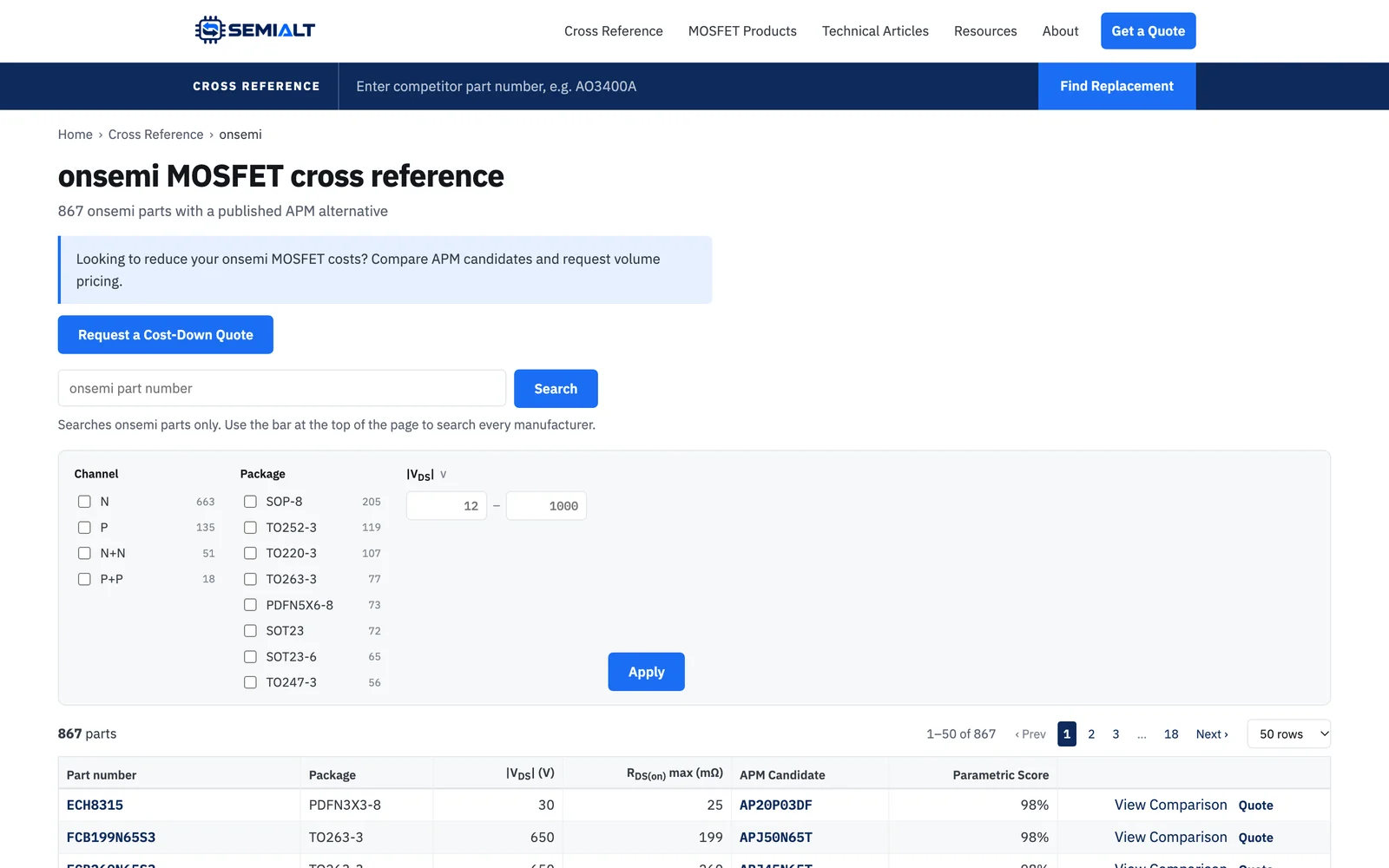Click the SEMIALT logo
This screenshot has width=1389, height=868.
click(x=255, y=30)
